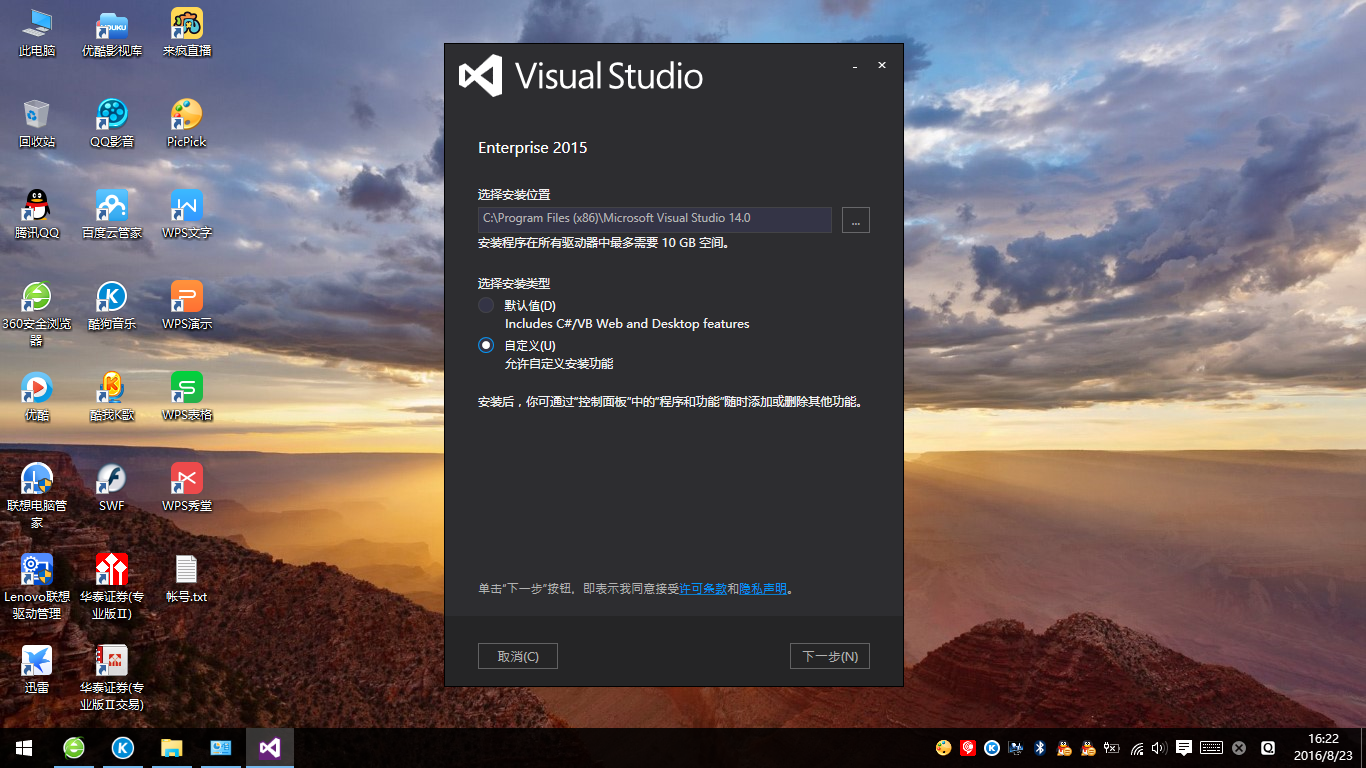Select 优酷 desktop icon

[37, 397]
